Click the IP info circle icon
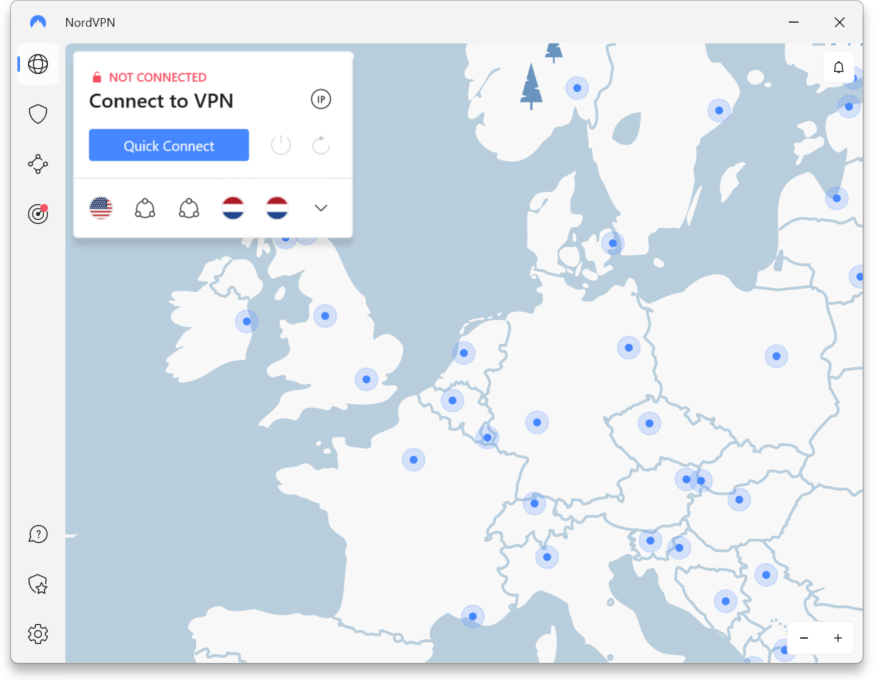The width and height of the screenshot is (874, 680). (321, 99)
